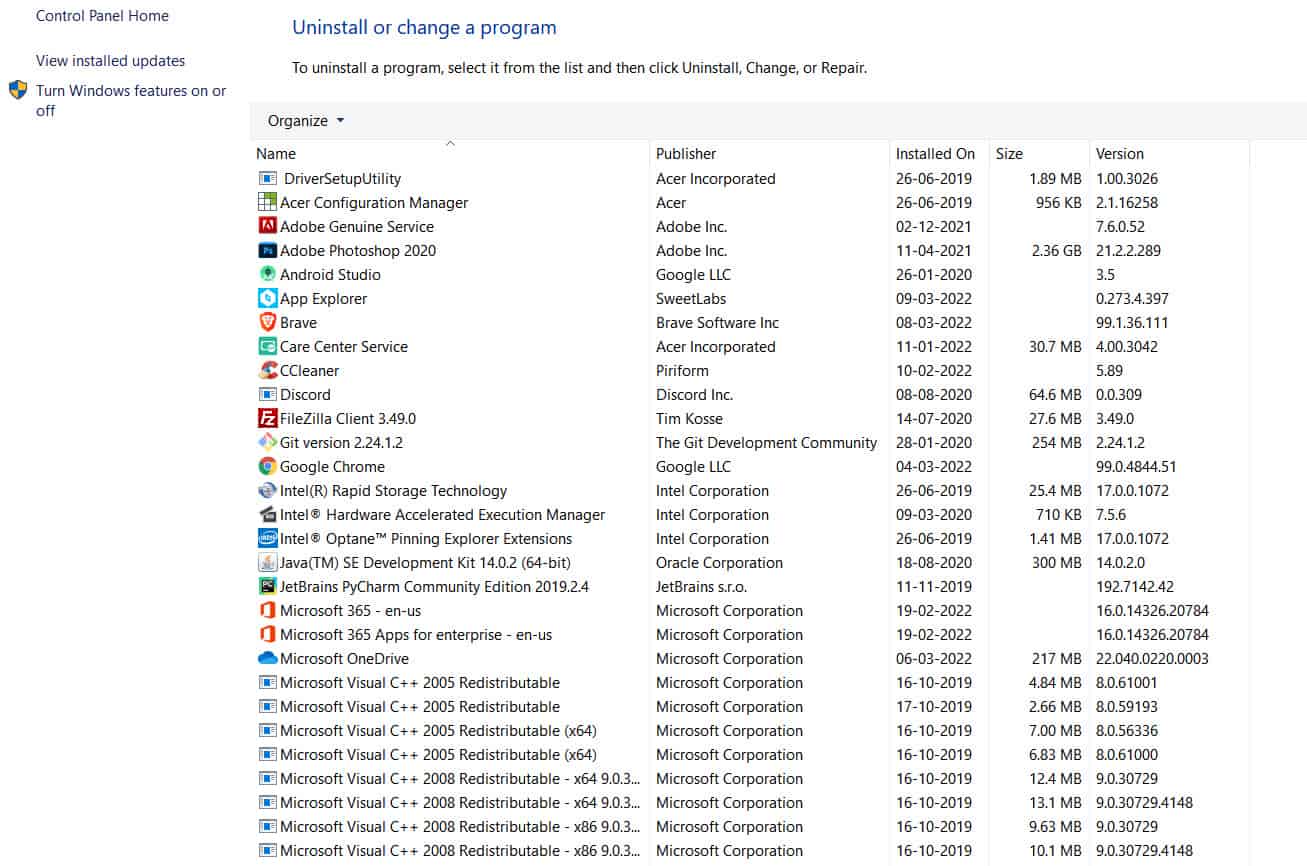Sort programs by Publisher column
Image resolution: width=1307 pixels, height=866 pixels.
(x=686, y=154)
